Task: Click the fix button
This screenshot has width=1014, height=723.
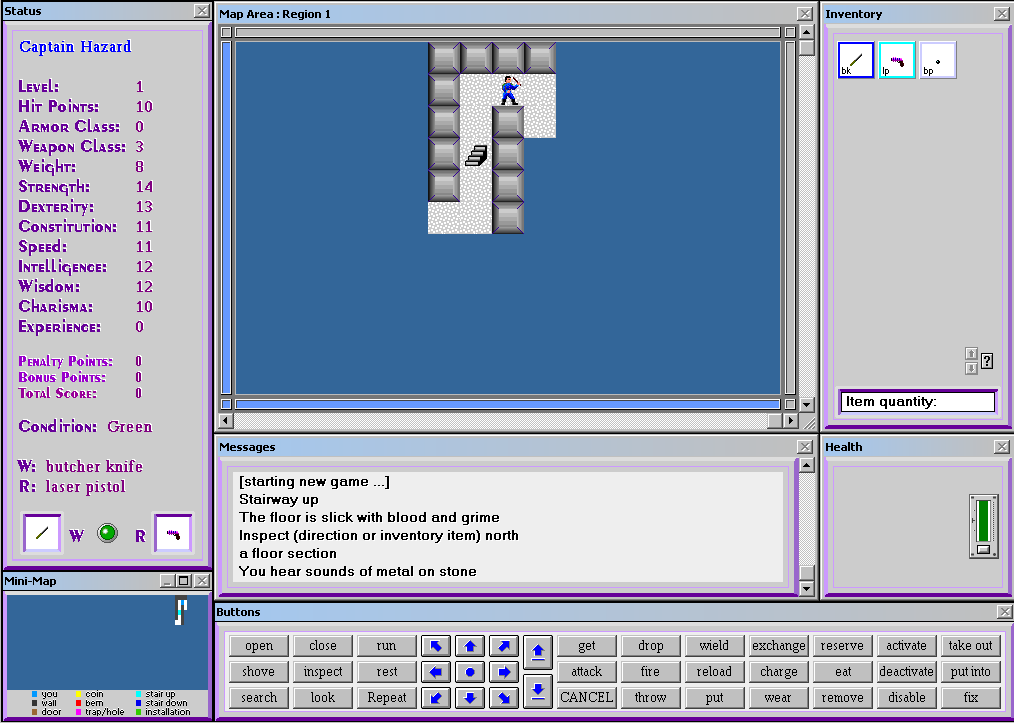Action: (x=971, y=698)
